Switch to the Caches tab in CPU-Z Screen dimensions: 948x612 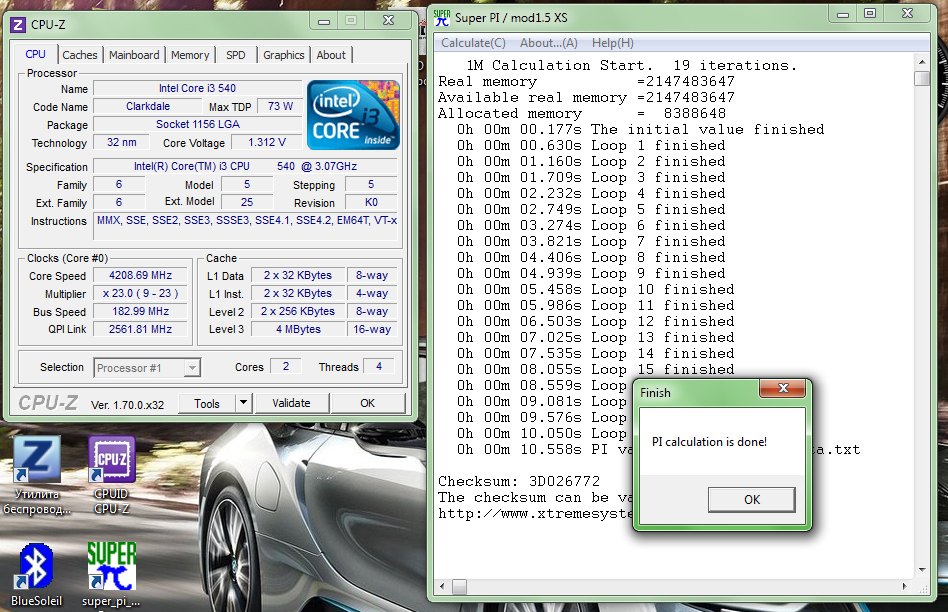(80, 55)
